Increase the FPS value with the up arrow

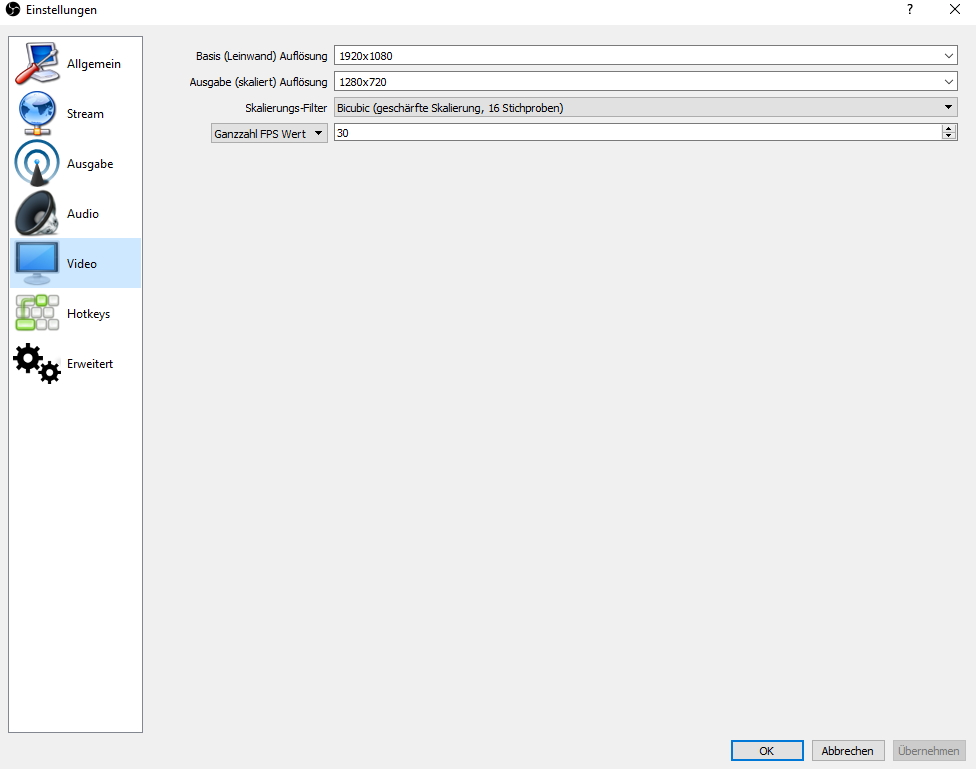[949, 129]
